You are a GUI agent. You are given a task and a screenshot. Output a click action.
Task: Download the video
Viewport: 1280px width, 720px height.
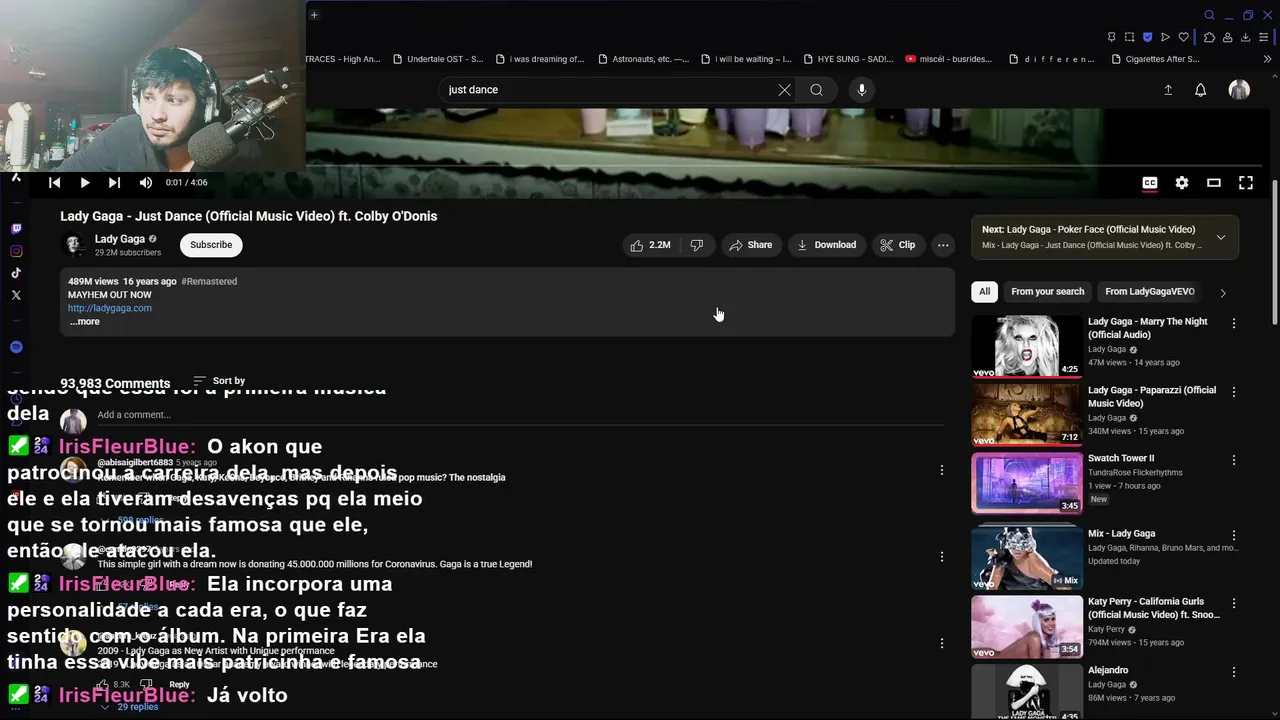[x=826, y=245]
